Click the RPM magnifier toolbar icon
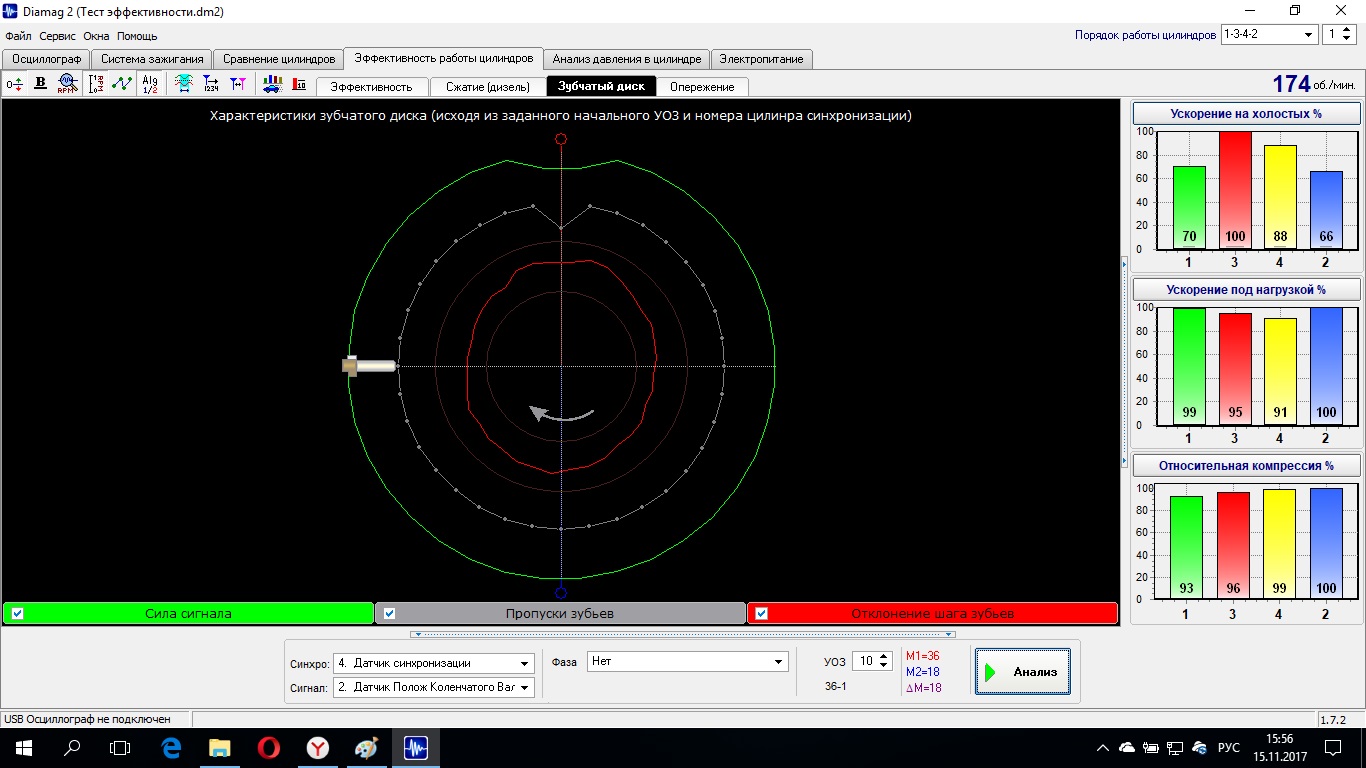 pos(67,84)
